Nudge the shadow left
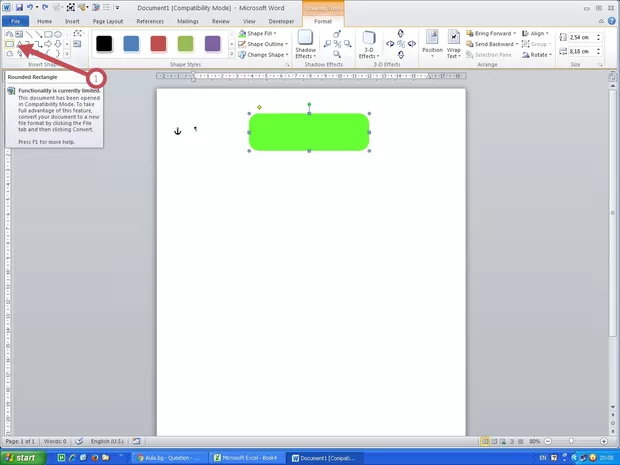Screen dimensions: 620x465 pyautogui.click(x=328, y=44)
